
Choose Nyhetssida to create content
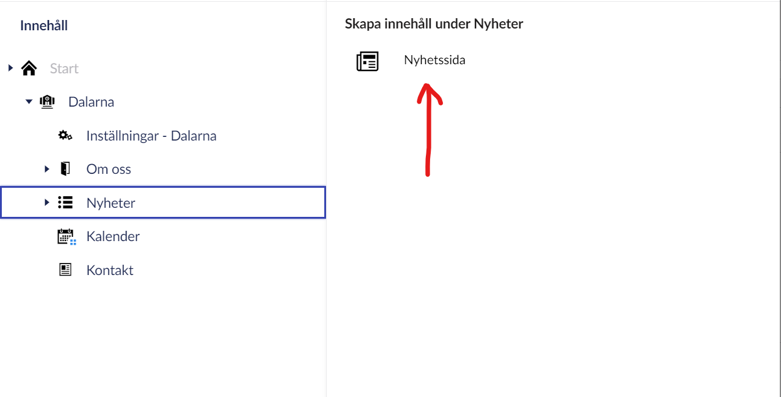coord(435,60)
